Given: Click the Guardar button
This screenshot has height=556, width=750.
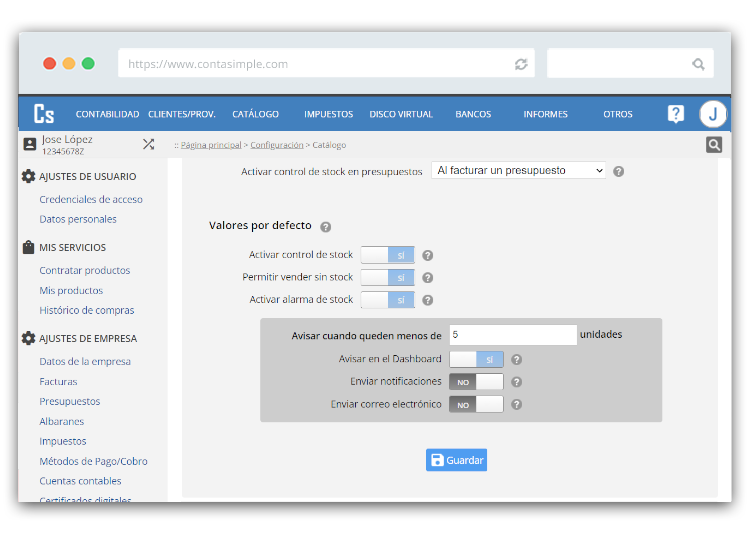Looking at the screenshot, I should pos(456,460).
